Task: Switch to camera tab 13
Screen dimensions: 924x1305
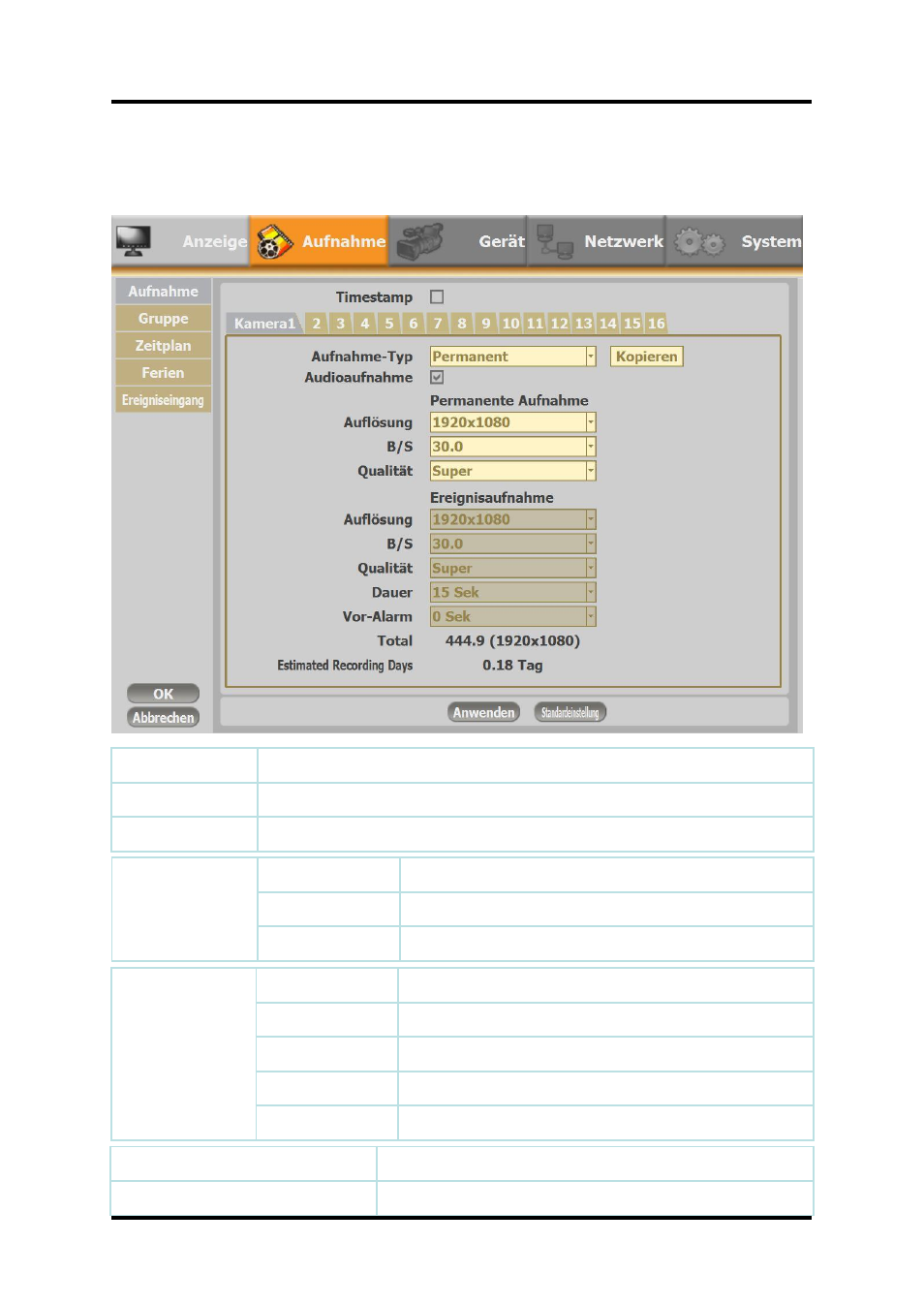Action: (583, 324)
